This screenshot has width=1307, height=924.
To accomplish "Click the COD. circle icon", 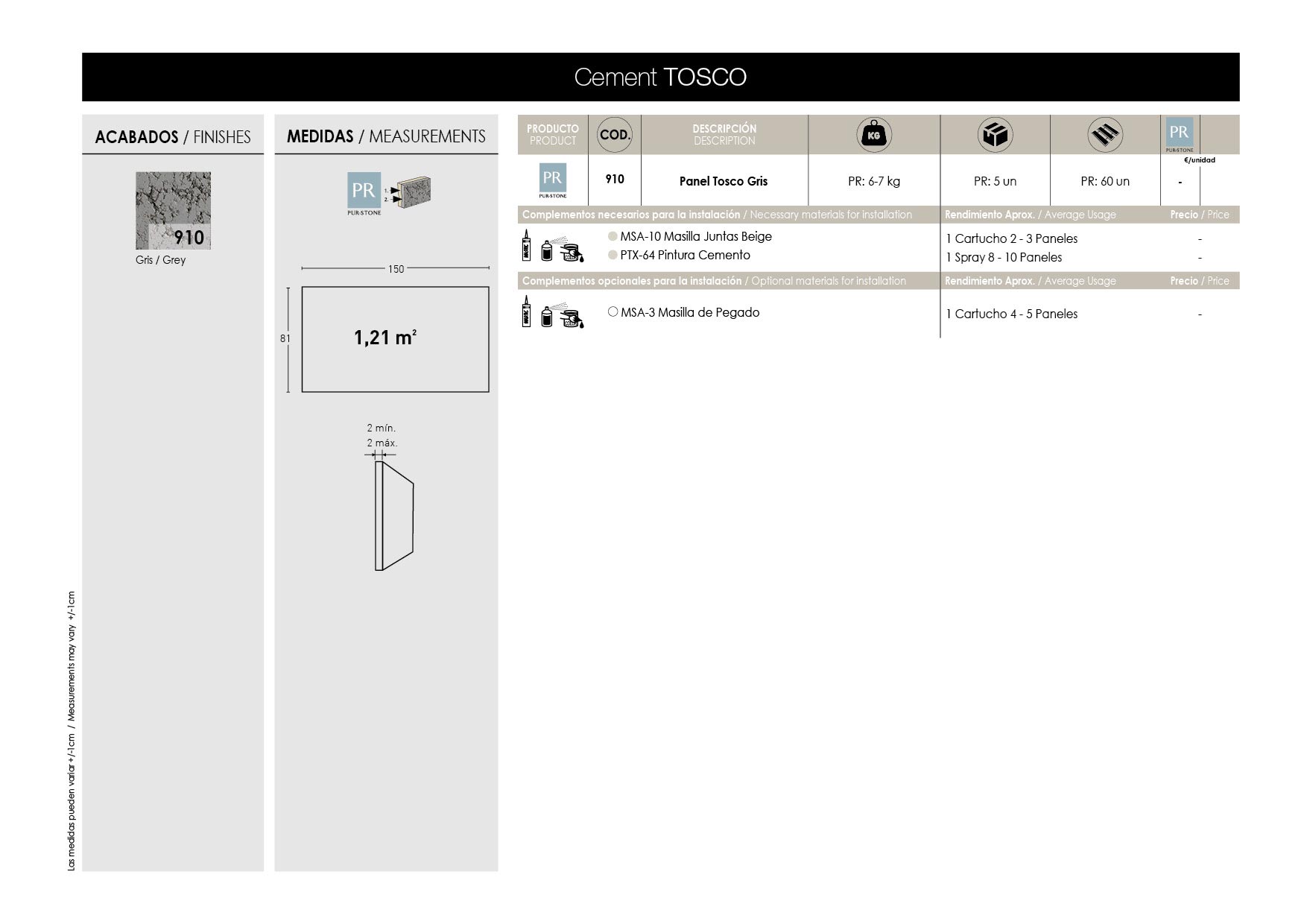I will (615, 135).
